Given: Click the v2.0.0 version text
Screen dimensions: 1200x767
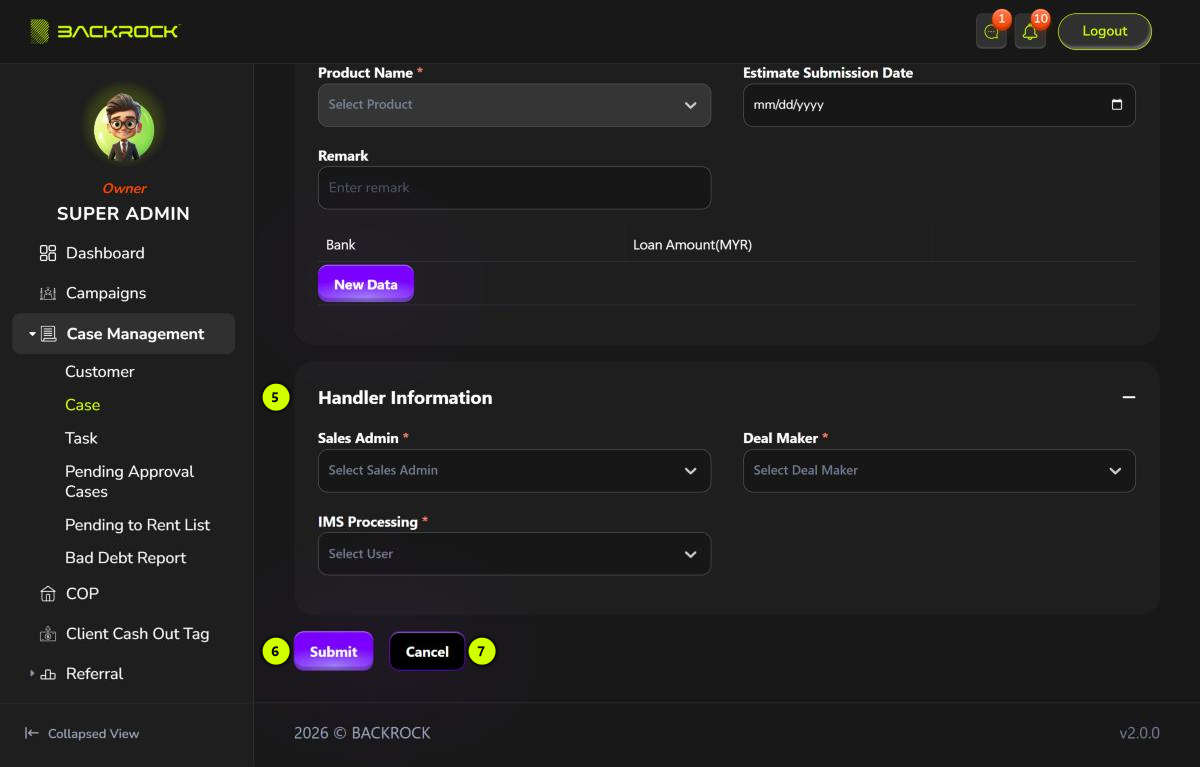Looking at the screenshot, I should 1139,733.
